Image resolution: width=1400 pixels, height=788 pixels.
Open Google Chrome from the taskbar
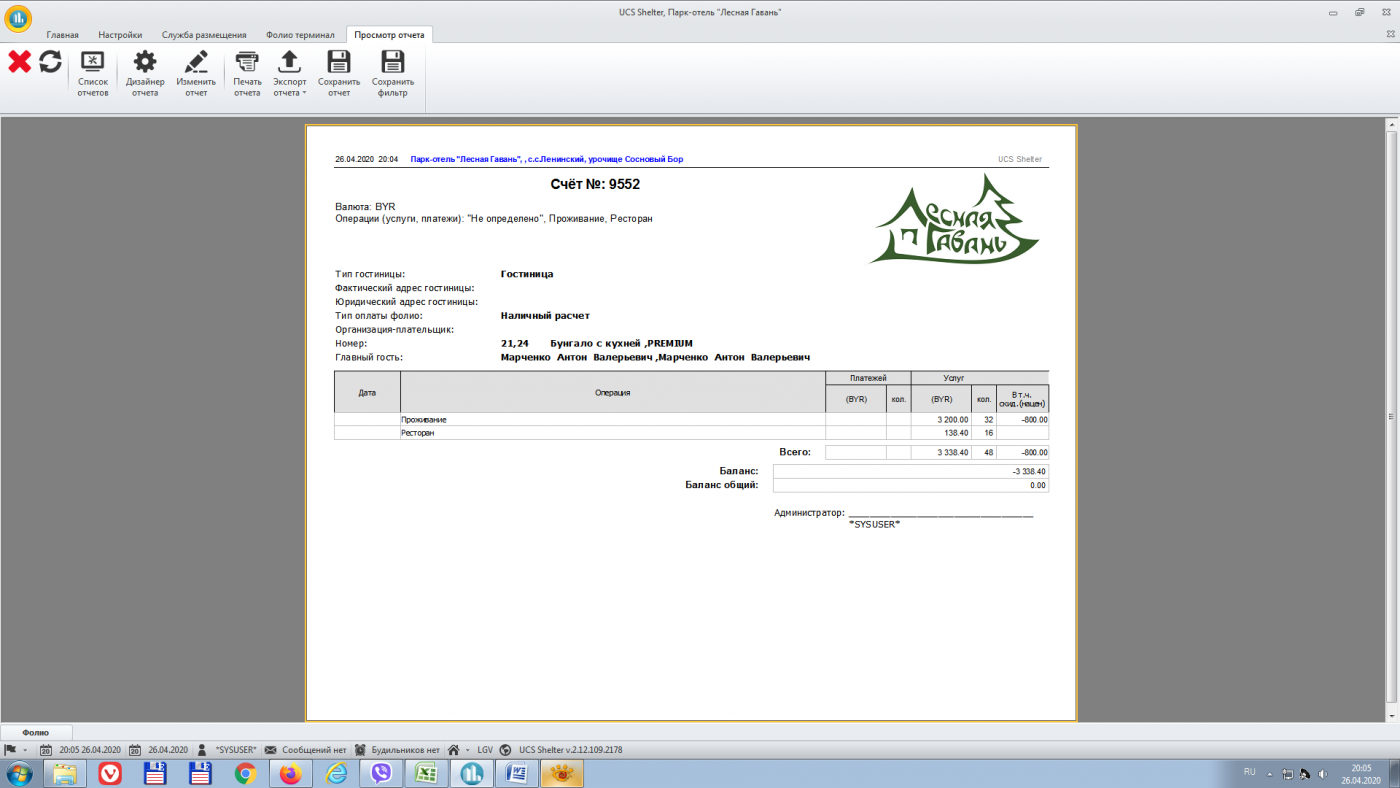[x=245, y=773]
